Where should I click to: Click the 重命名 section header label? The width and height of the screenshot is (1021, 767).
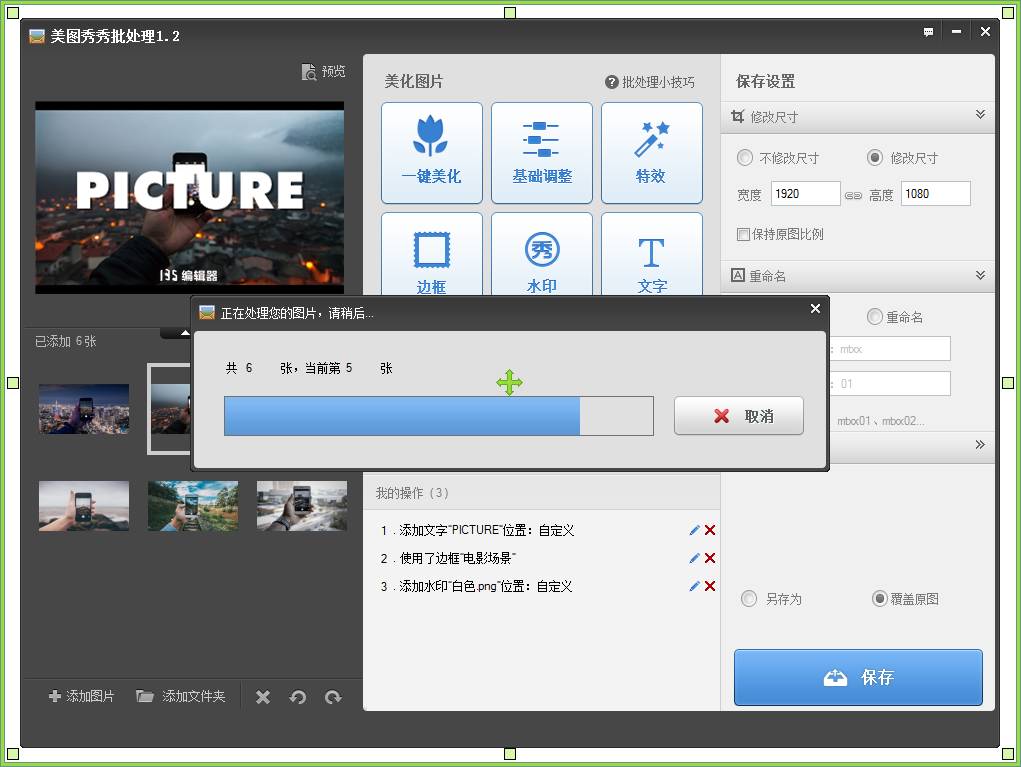click(x=767, y=277)
